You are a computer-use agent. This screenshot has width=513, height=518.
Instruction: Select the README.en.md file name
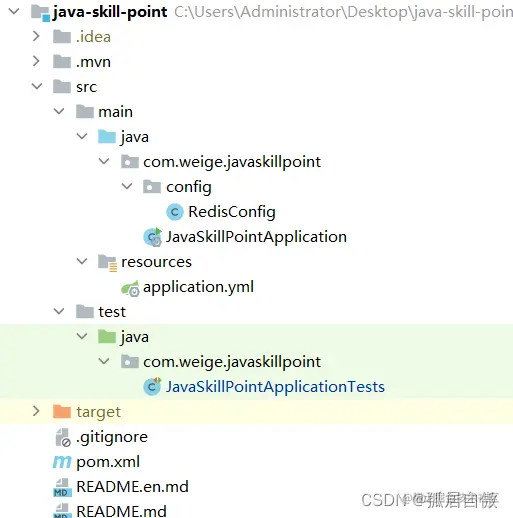(x=132, y=487)
